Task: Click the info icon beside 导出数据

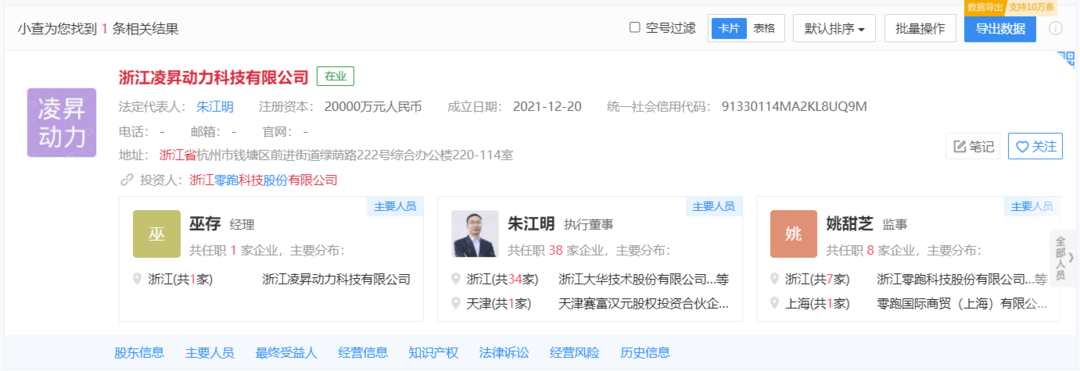Action: [x=1055, y=28]
